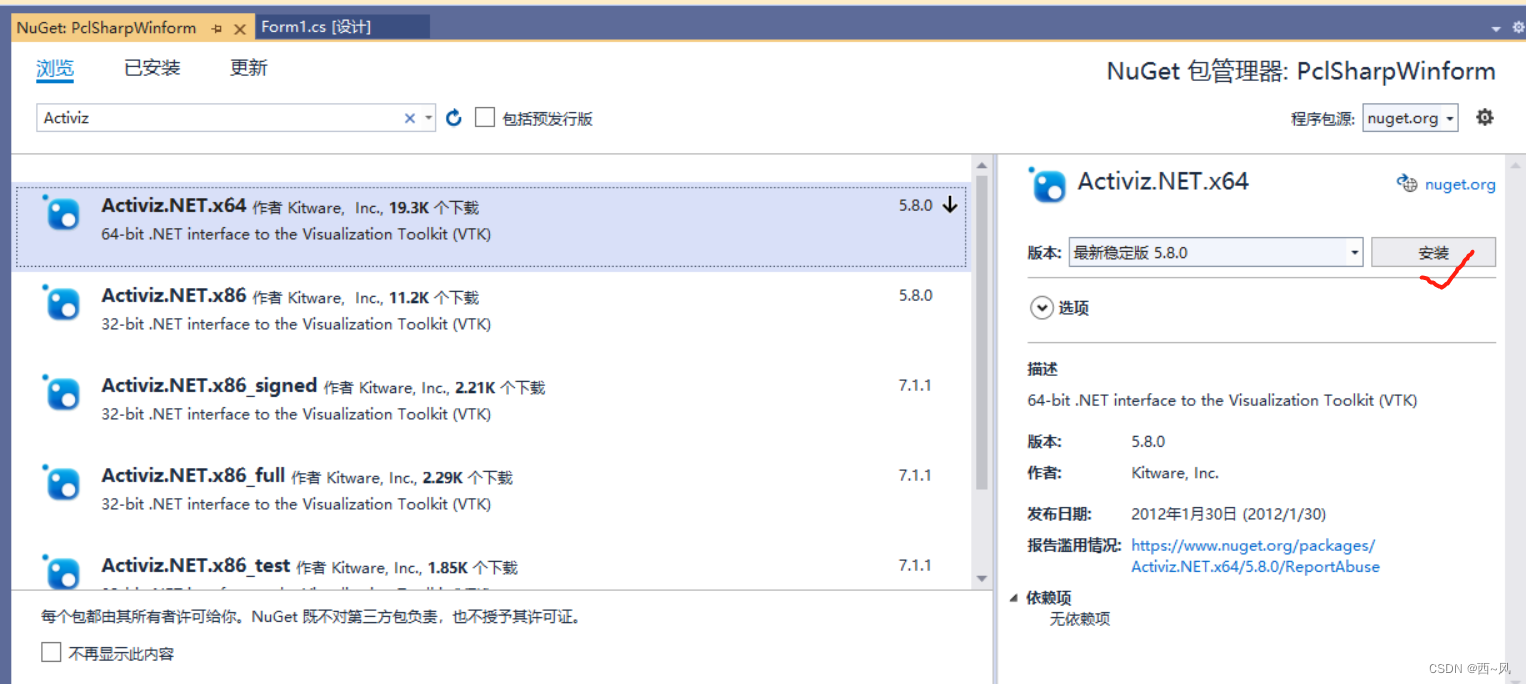
Task: Collapse the dependencies section triangle
Action: click(x=1014, y=598)
